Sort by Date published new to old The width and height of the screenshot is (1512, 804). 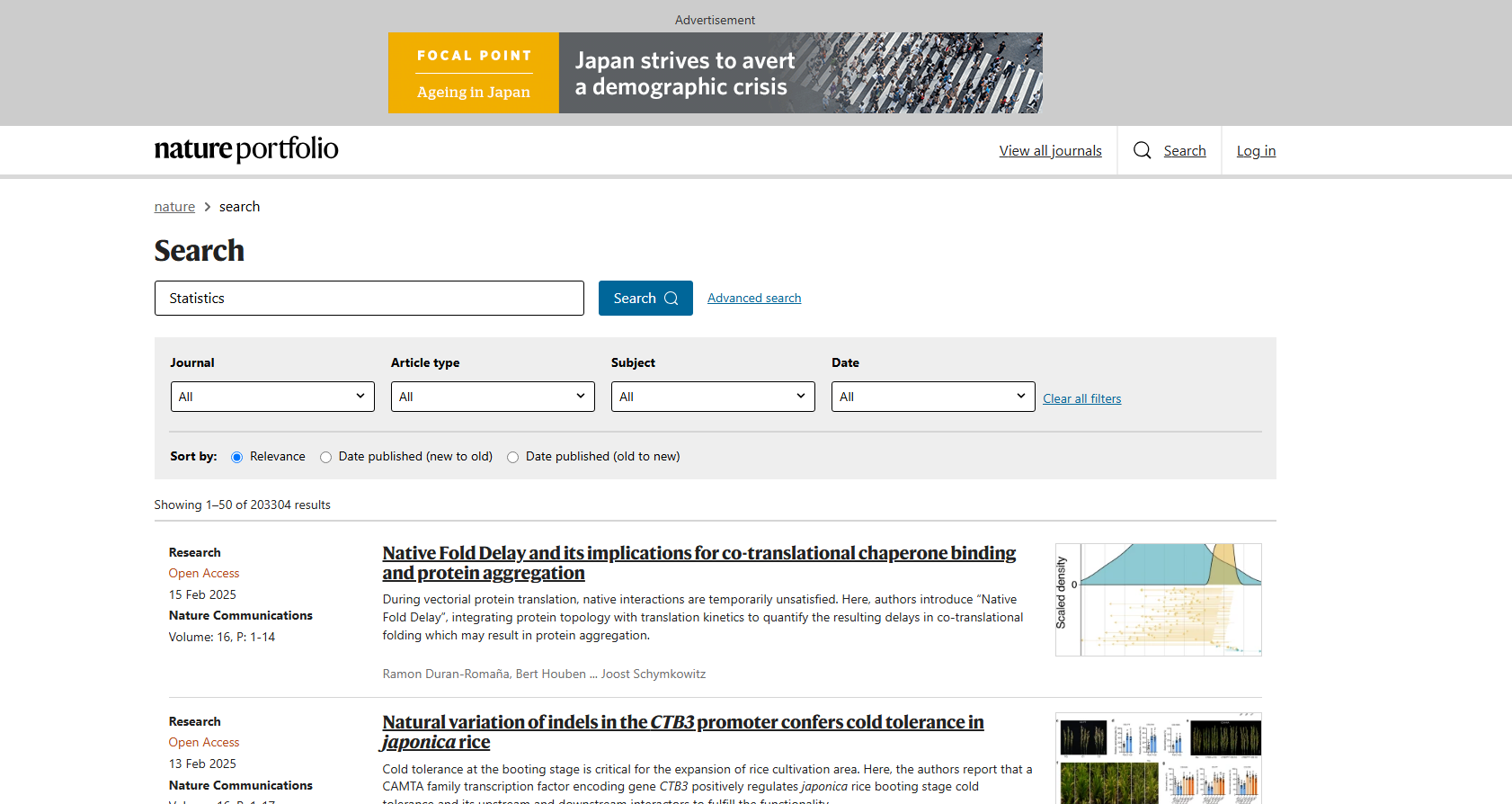click(326, 457)
